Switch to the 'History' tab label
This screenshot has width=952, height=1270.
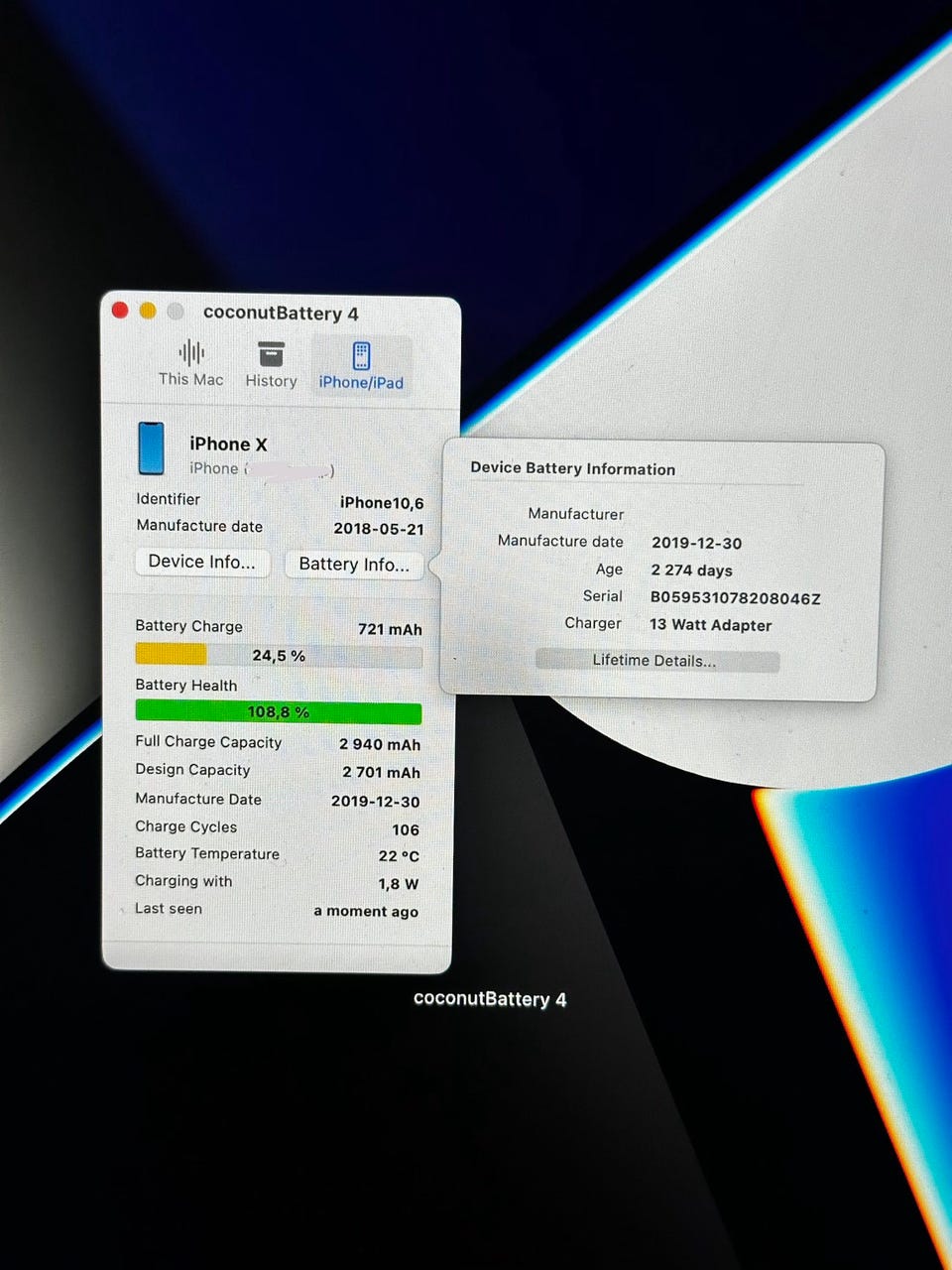271,380
